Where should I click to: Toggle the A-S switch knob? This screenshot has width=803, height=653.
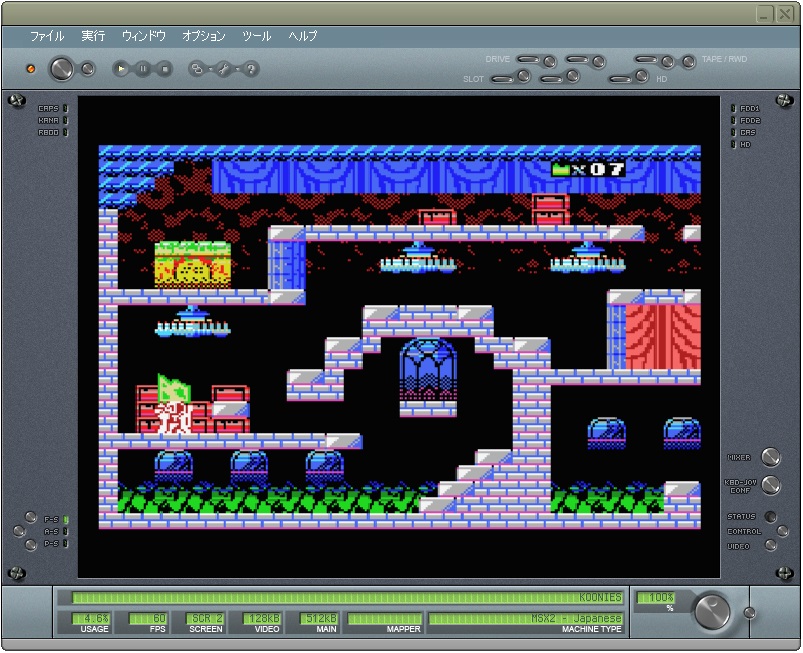point(19,531)
